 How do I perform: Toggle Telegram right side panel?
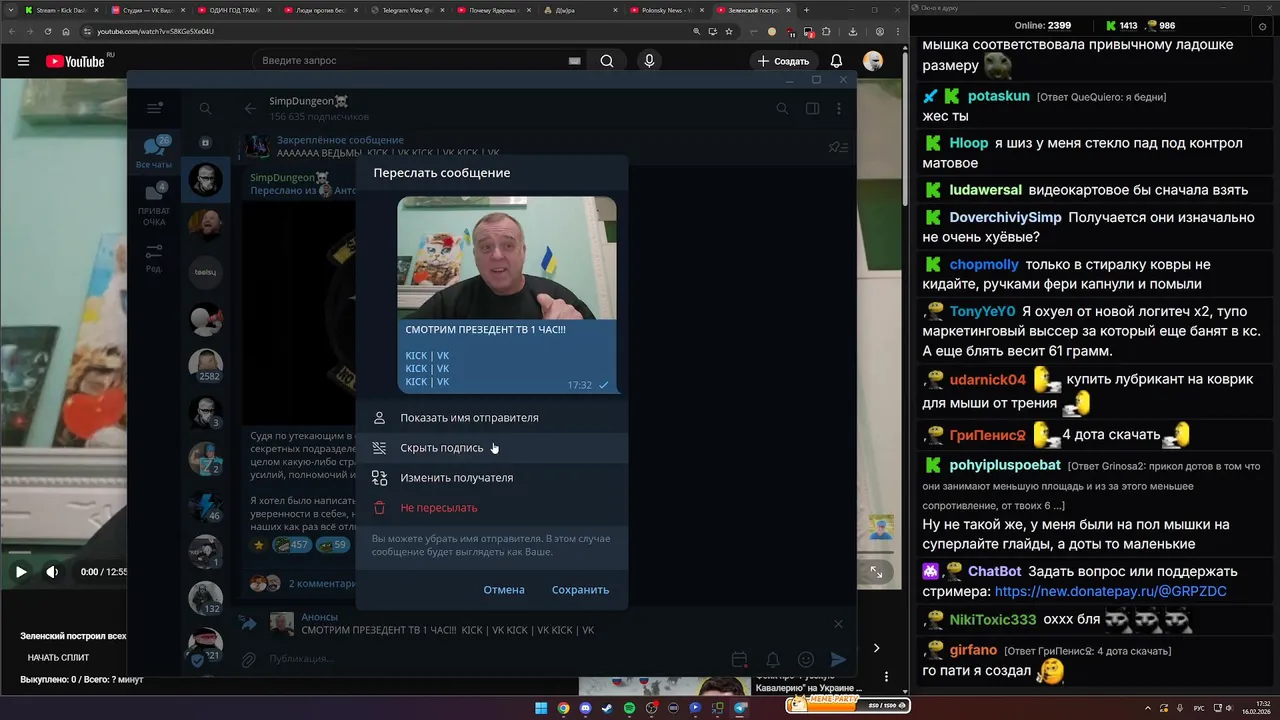pyautogui.click(x=812, y=108)
